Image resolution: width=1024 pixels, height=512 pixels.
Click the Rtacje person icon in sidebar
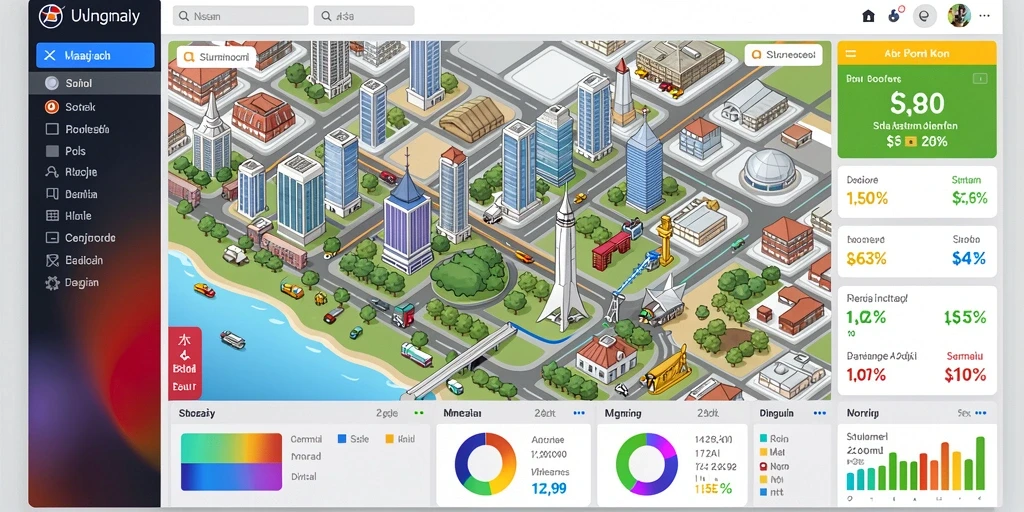(x=52, y=172)
